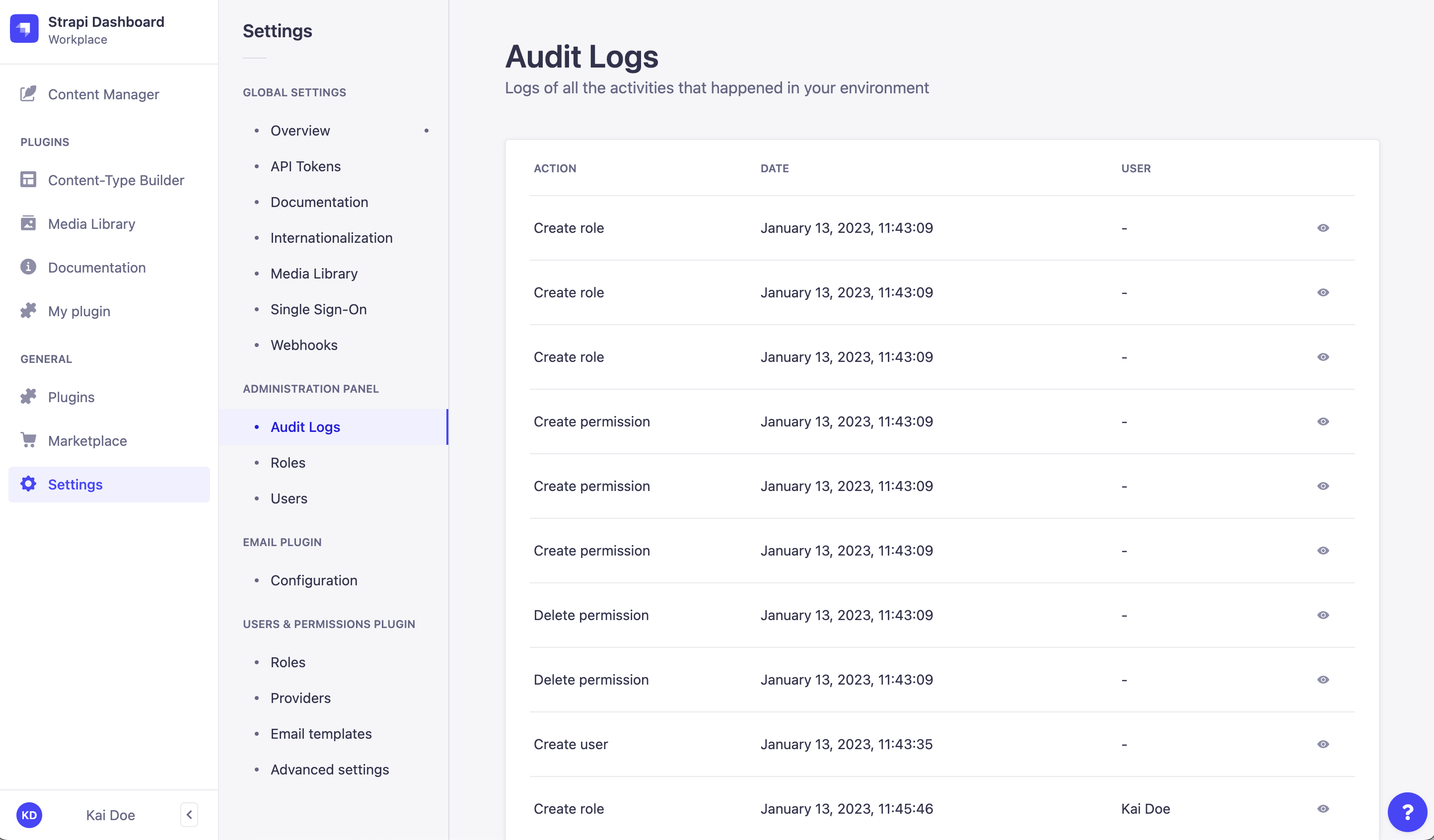Screen dimensions: 1434x840
Task: Switch to Roles under Administration Panel
Action: 288,463
